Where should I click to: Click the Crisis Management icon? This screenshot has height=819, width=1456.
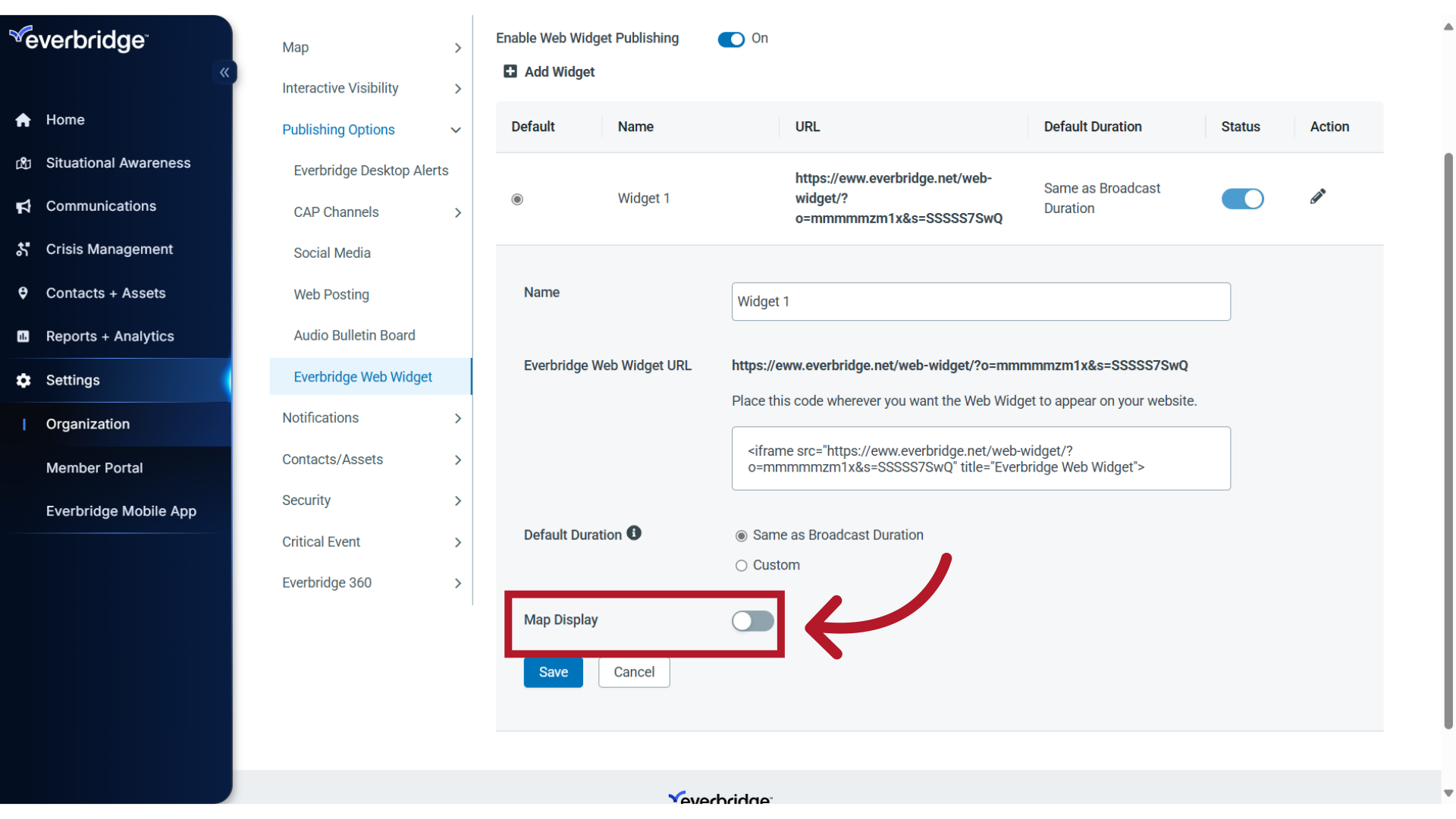[x=24, y=249]
